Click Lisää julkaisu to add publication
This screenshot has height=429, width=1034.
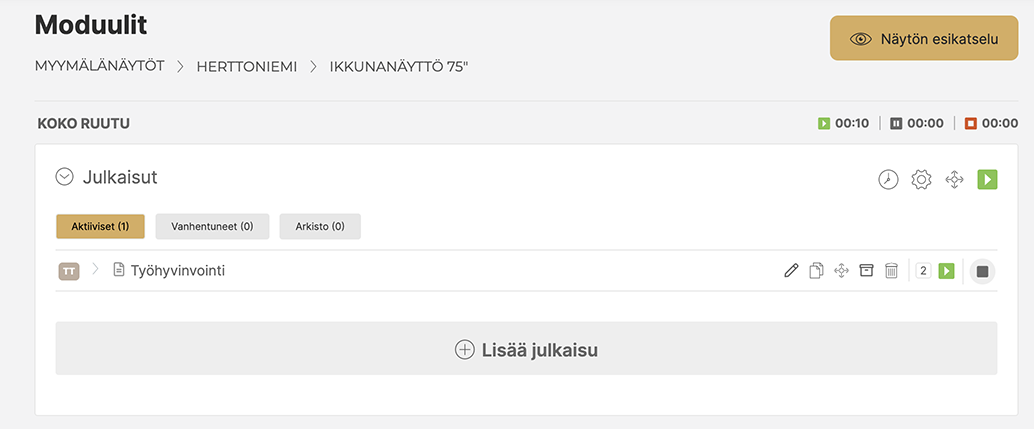point(526,349)
